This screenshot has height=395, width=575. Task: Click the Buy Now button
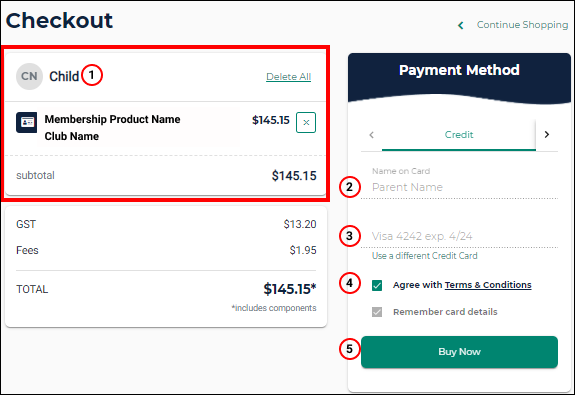(x=459, y=352)
